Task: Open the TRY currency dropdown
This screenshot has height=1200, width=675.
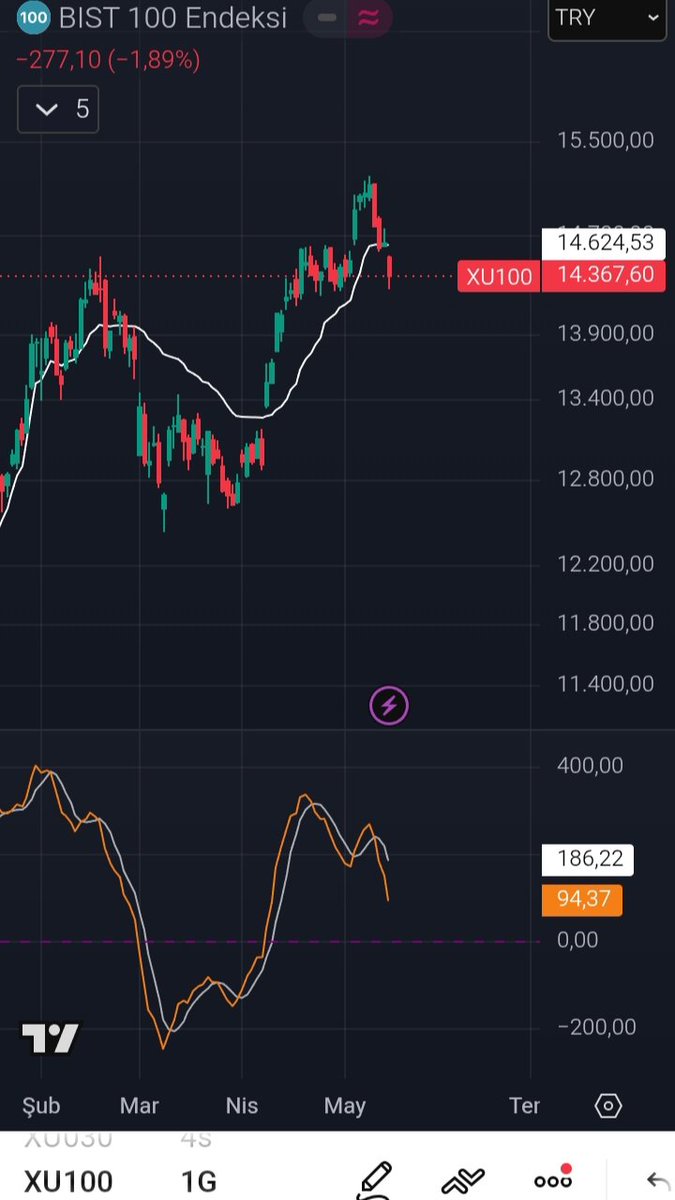Action: click(x=607, y=18)
